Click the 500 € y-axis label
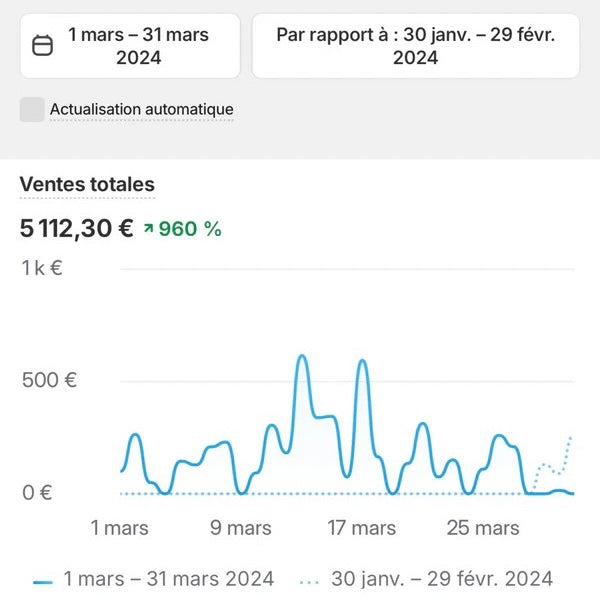Viewport: 600px width, 600px height. tap(51, 380)
